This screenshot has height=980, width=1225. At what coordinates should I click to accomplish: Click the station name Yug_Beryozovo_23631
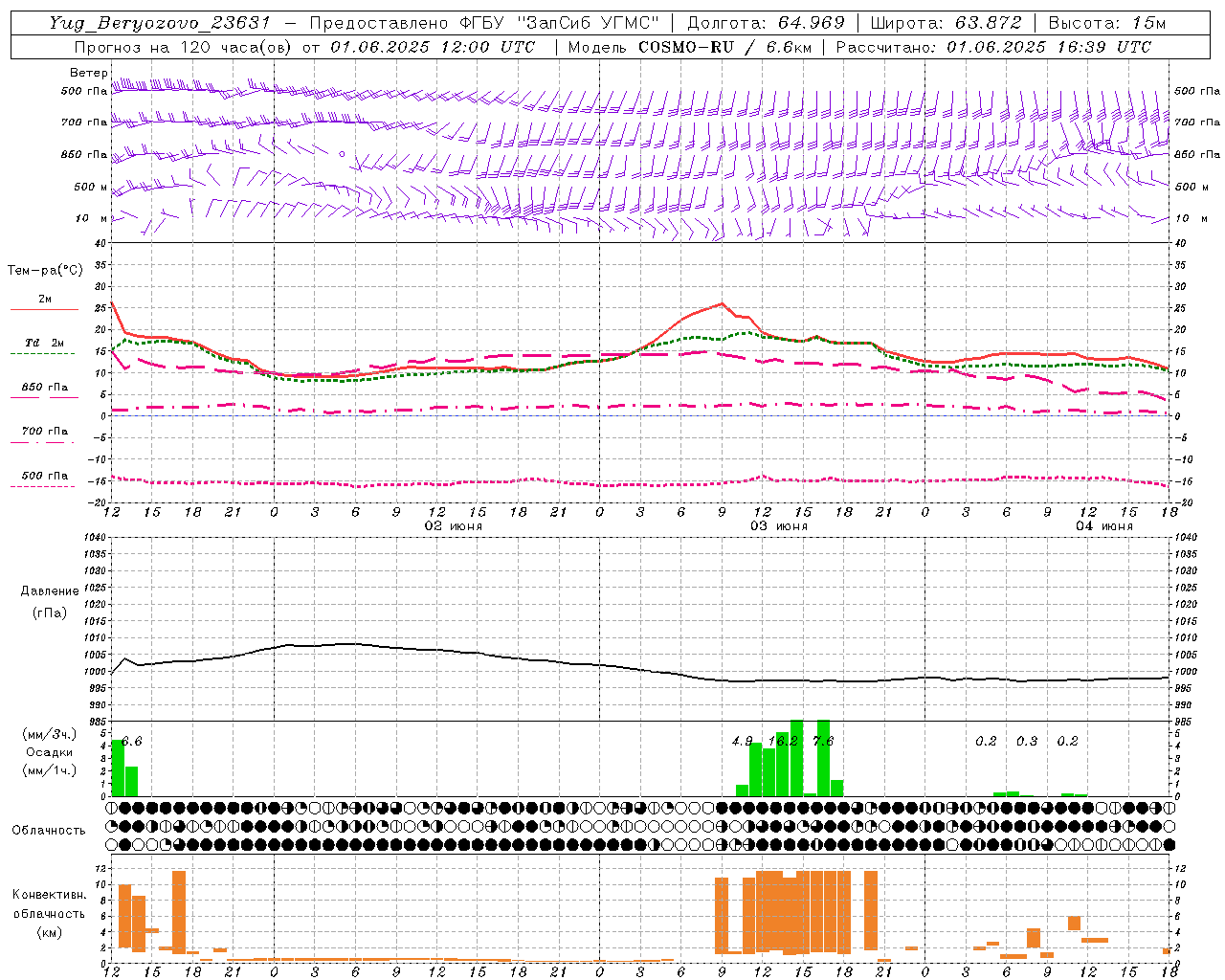[x=160, y=23]
